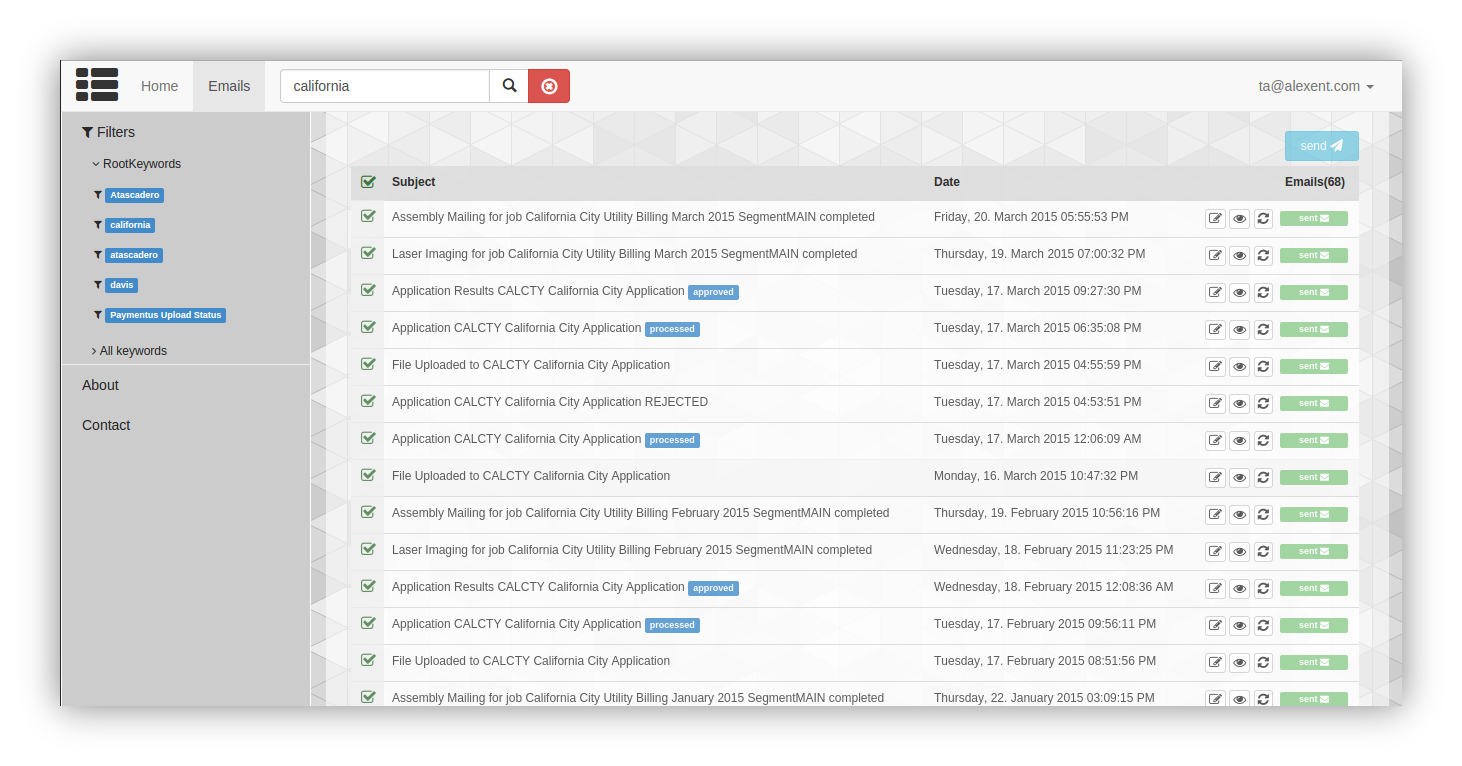Refresh the Application Results approved March row
The image size is (1462, 766).
(x=1263, y=293)
